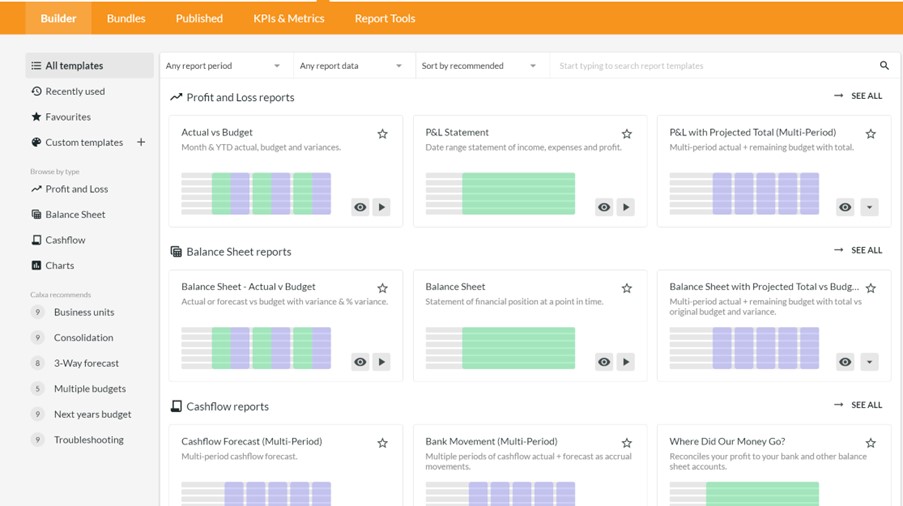903x506 pixels.
Task: Click the Profit and Loss reports heading
Action: point(240,97)
